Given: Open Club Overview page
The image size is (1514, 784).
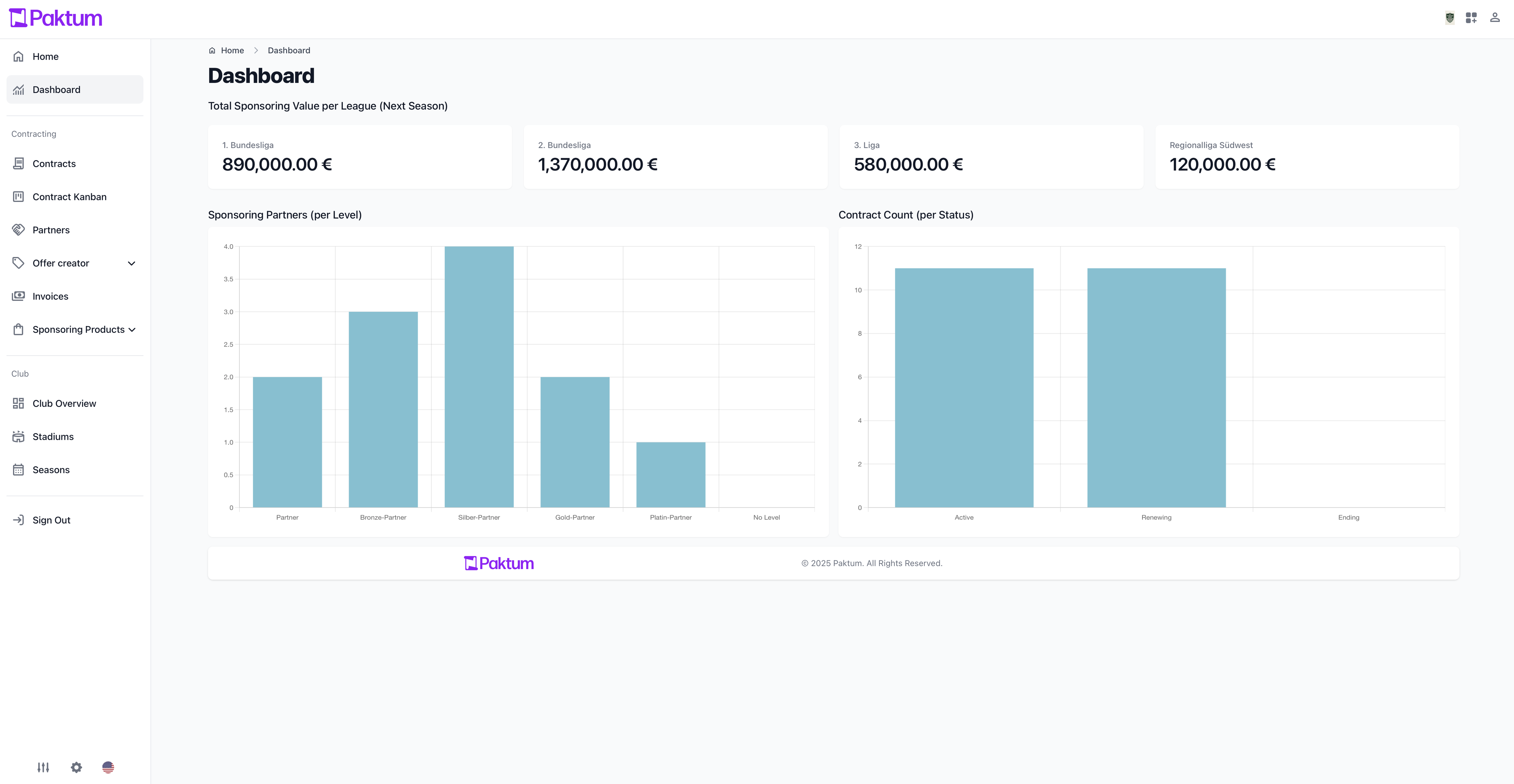Looking at the screenshot, I should (x=75, y=403).
